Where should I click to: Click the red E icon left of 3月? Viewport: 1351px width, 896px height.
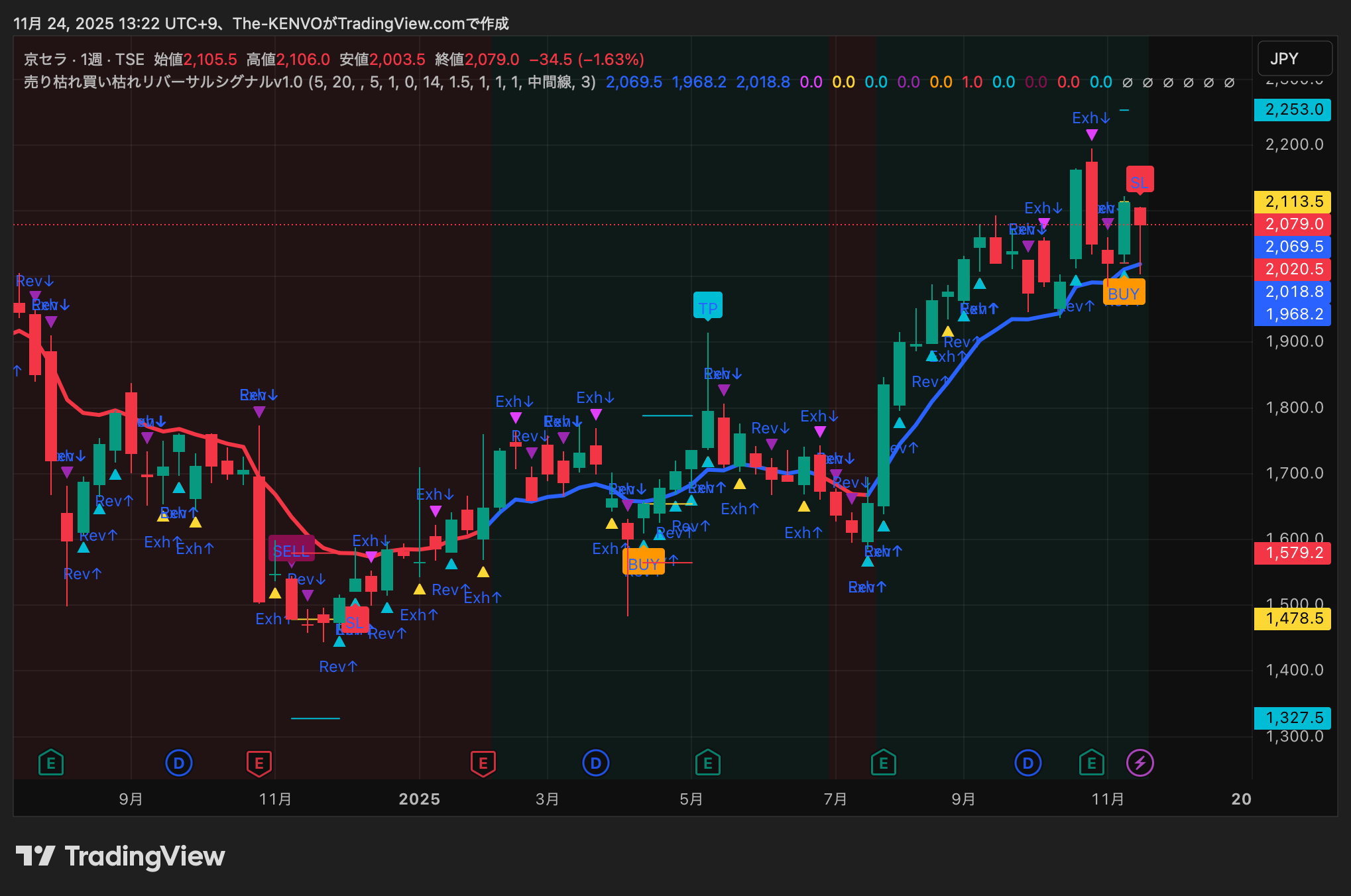pos(483,763)
